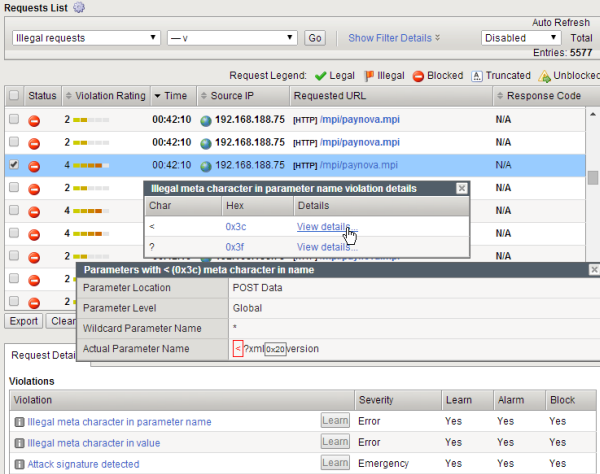Click info icon beside Illegal meta character in parameter name
600x474 pixels.
[18, 422]
